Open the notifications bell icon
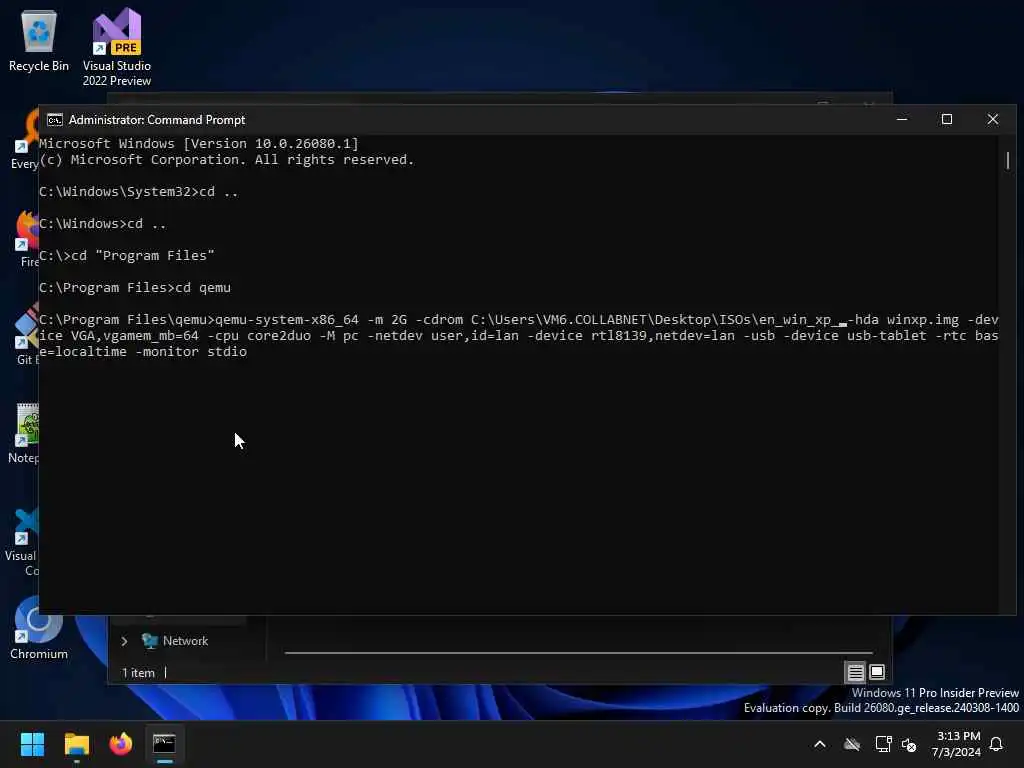The image size is (1024, 768). (997, 744)
